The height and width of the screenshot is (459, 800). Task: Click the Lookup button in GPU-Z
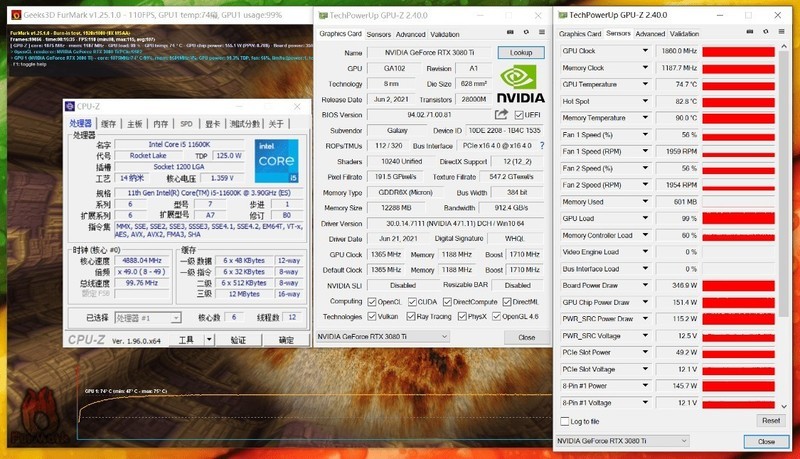click(520, 53)
